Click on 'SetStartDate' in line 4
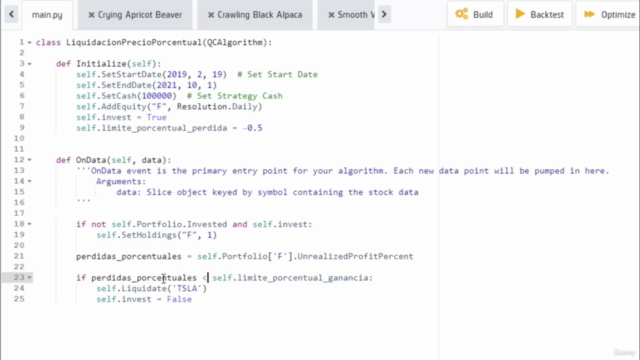The width and height of the screenshot is (640, 360). click(x=132, y=74)
